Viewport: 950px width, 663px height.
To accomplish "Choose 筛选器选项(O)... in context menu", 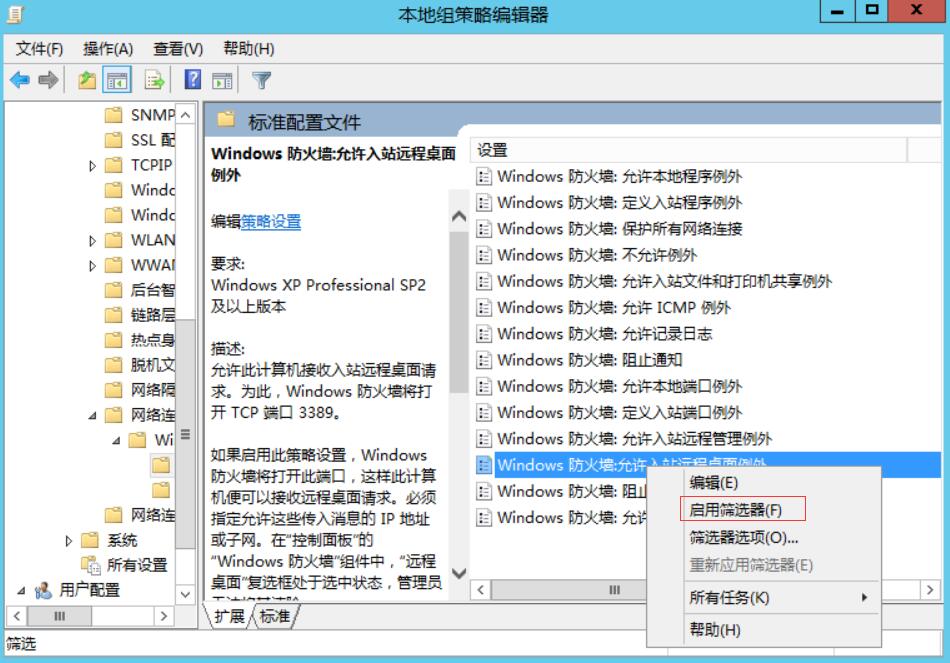I will click(763, 538).
